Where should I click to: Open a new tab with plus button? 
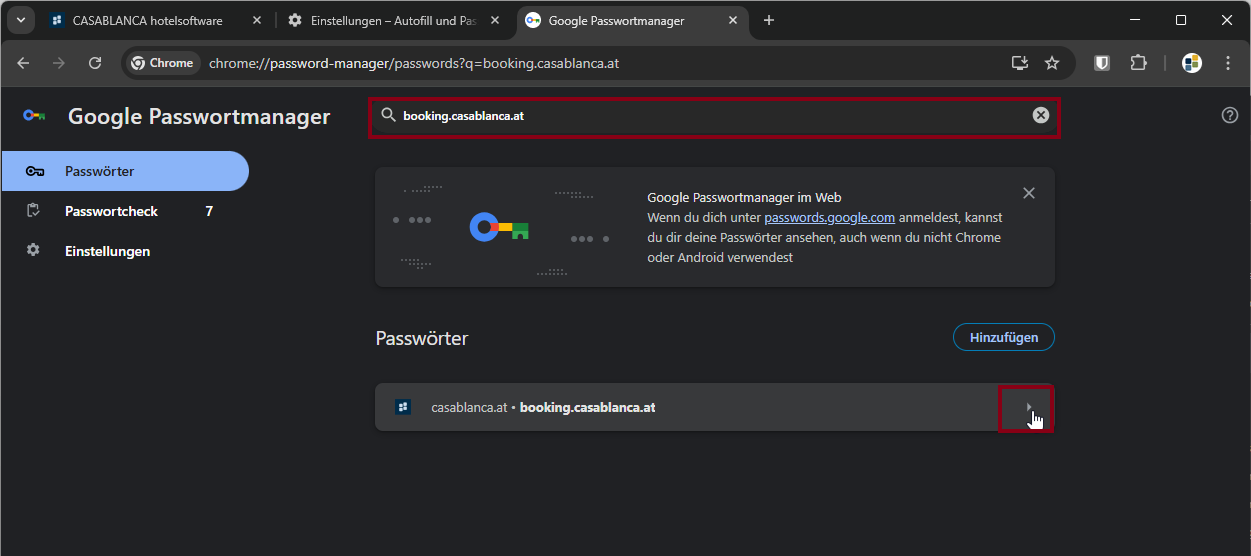(768, 20)
